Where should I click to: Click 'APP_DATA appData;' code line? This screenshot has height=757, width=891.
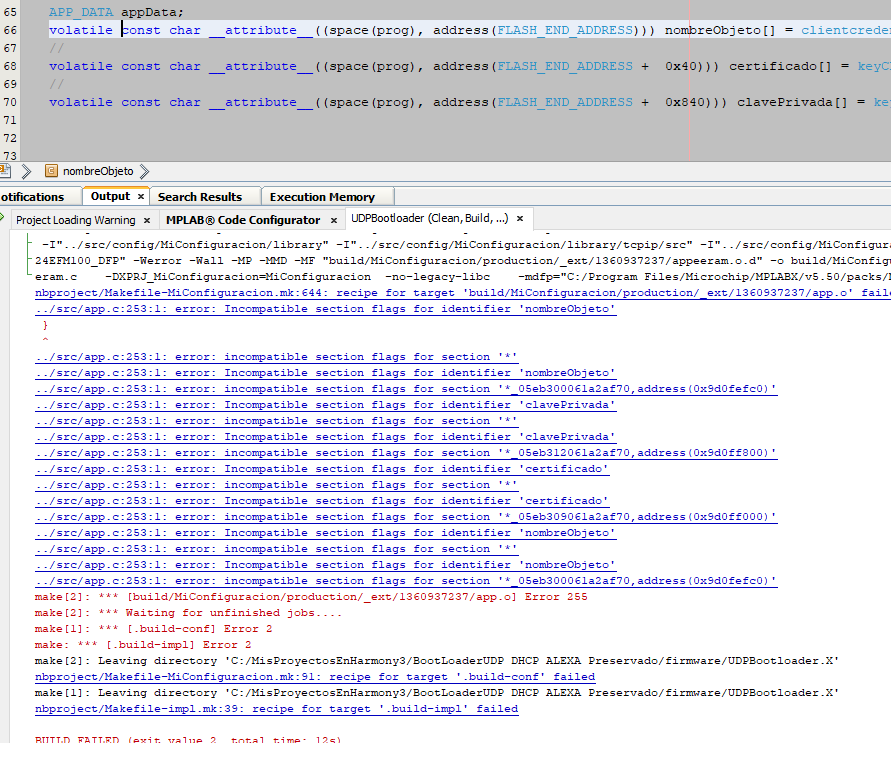pos(116,12)
